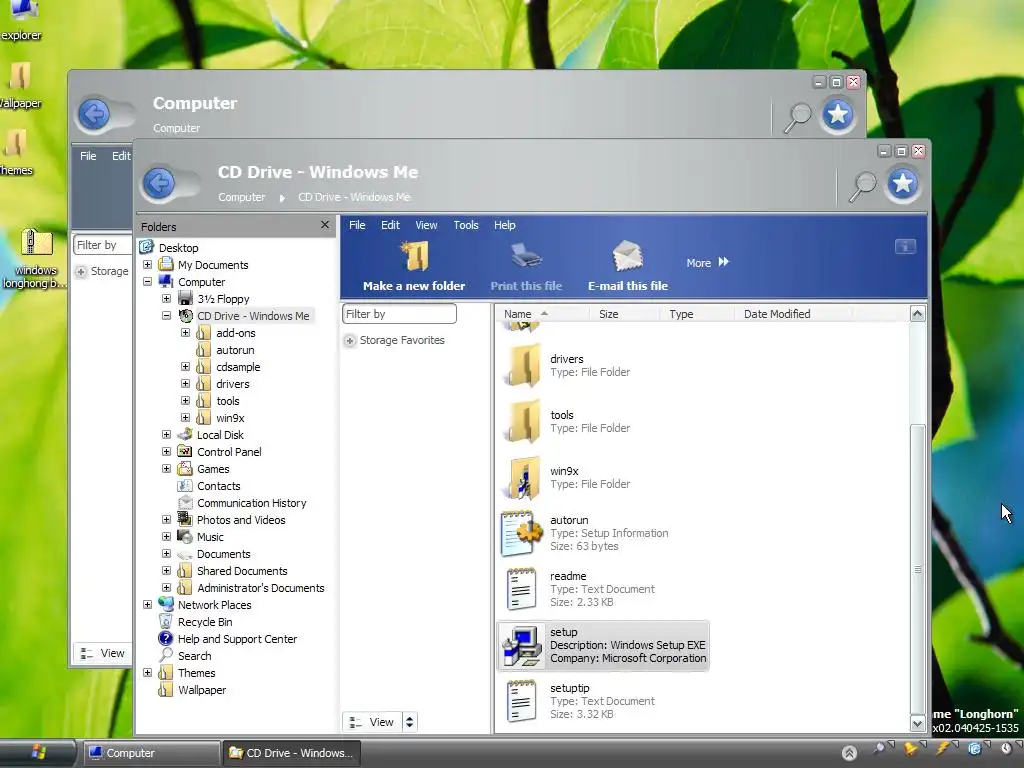Open File menu in CD Drive window
1024x768 pixels.
(x=357, y=225)
